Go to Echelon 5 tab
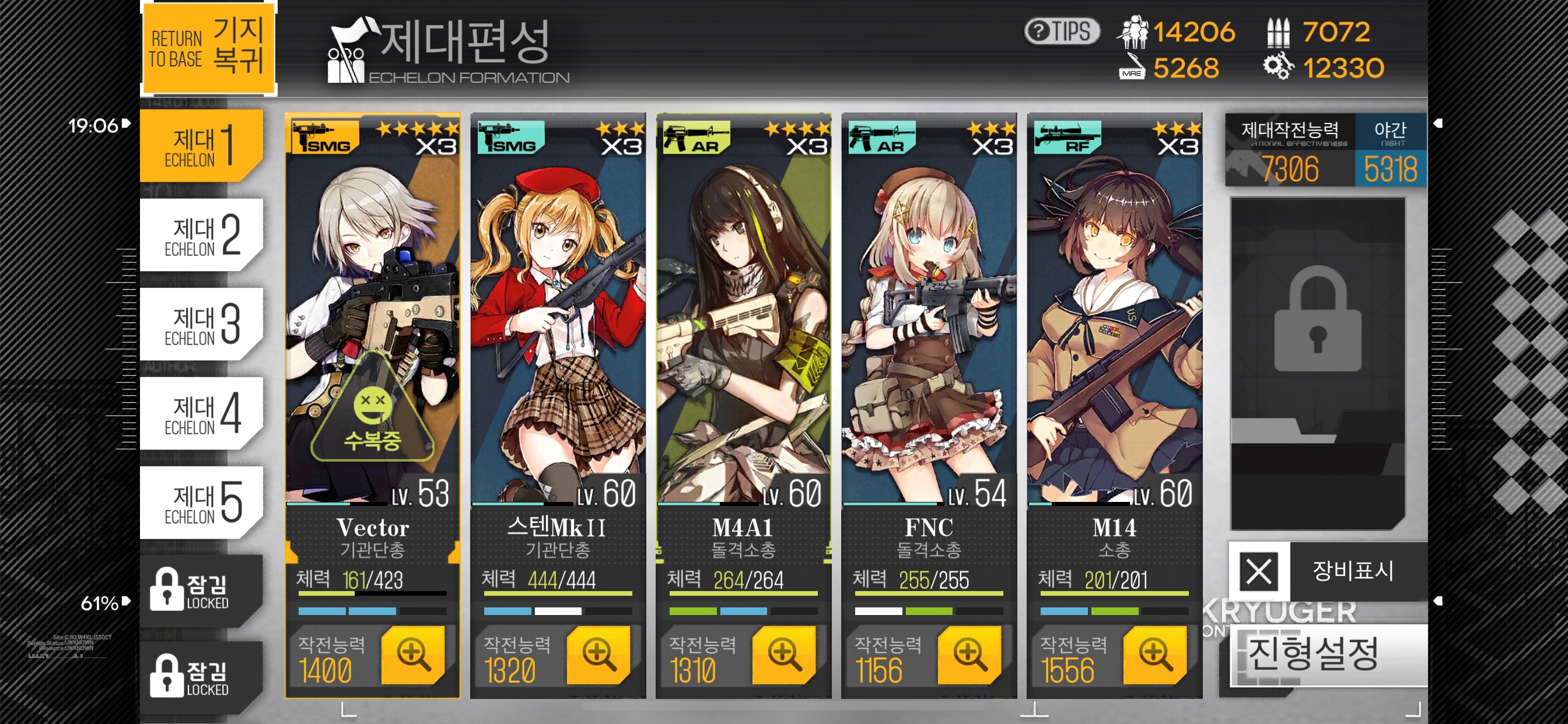Screen dimensions: 1568x724 [x=201, y=503]
